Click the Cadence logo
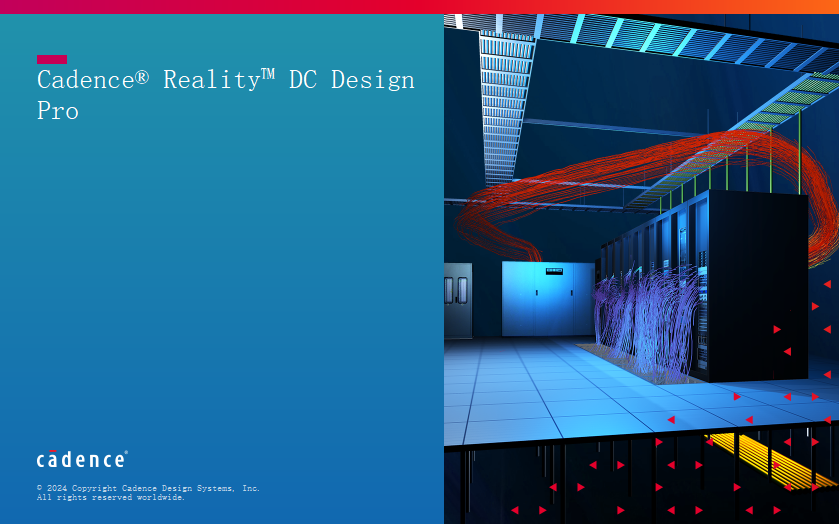The image size is (839, 524). point(82,459)
